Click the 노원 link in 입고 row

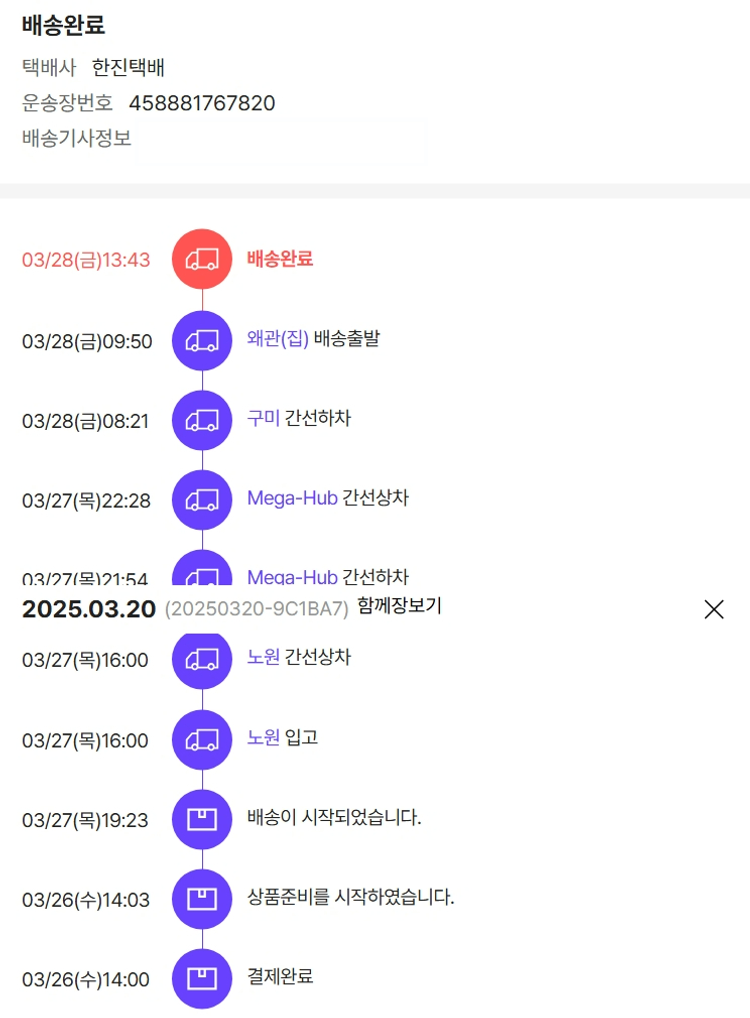pos(263,738)
